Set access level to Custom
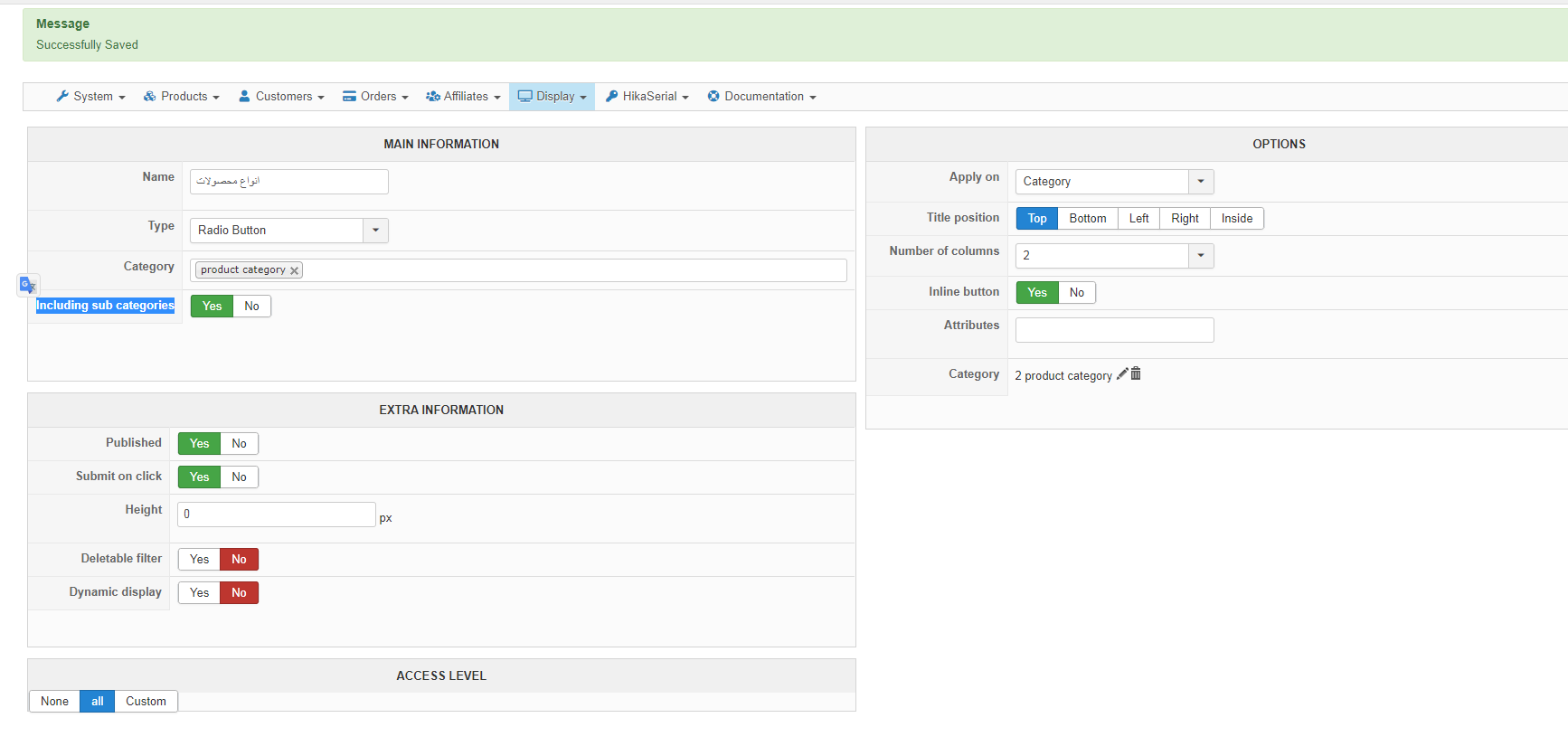Screen dimensions: 1568x746 [146, 701]
